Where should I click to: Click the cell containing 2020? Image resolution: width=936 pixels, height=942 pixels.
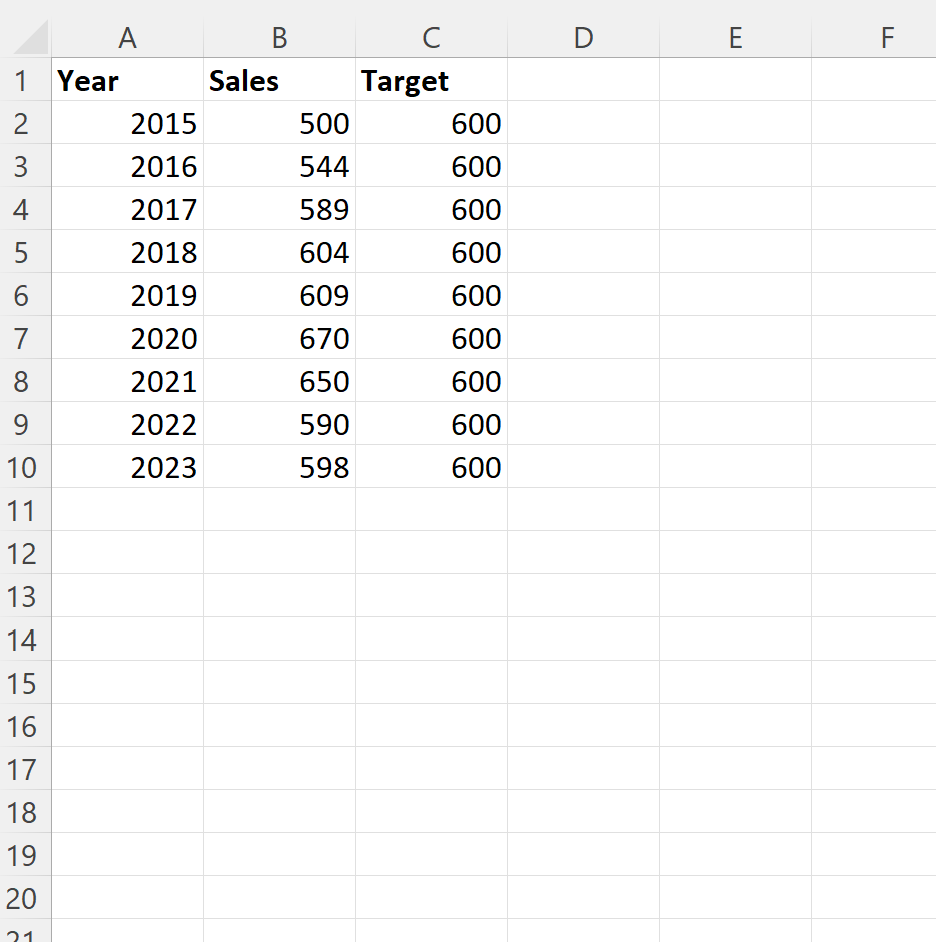tap(128, 338)
